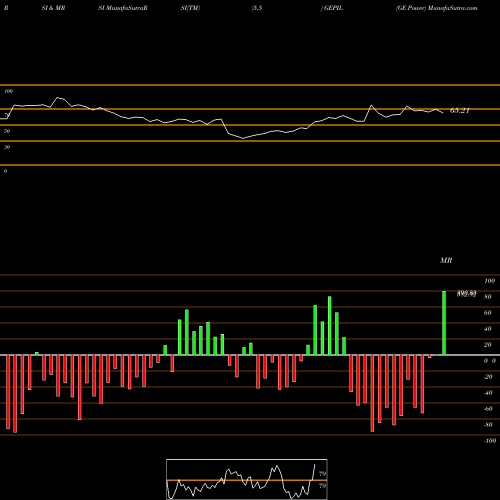The width and height of the screenshot is (500, 500).
Task: Click the 50 level label on RSI chart
Action: pyautogui.click(x=7, y=131)
